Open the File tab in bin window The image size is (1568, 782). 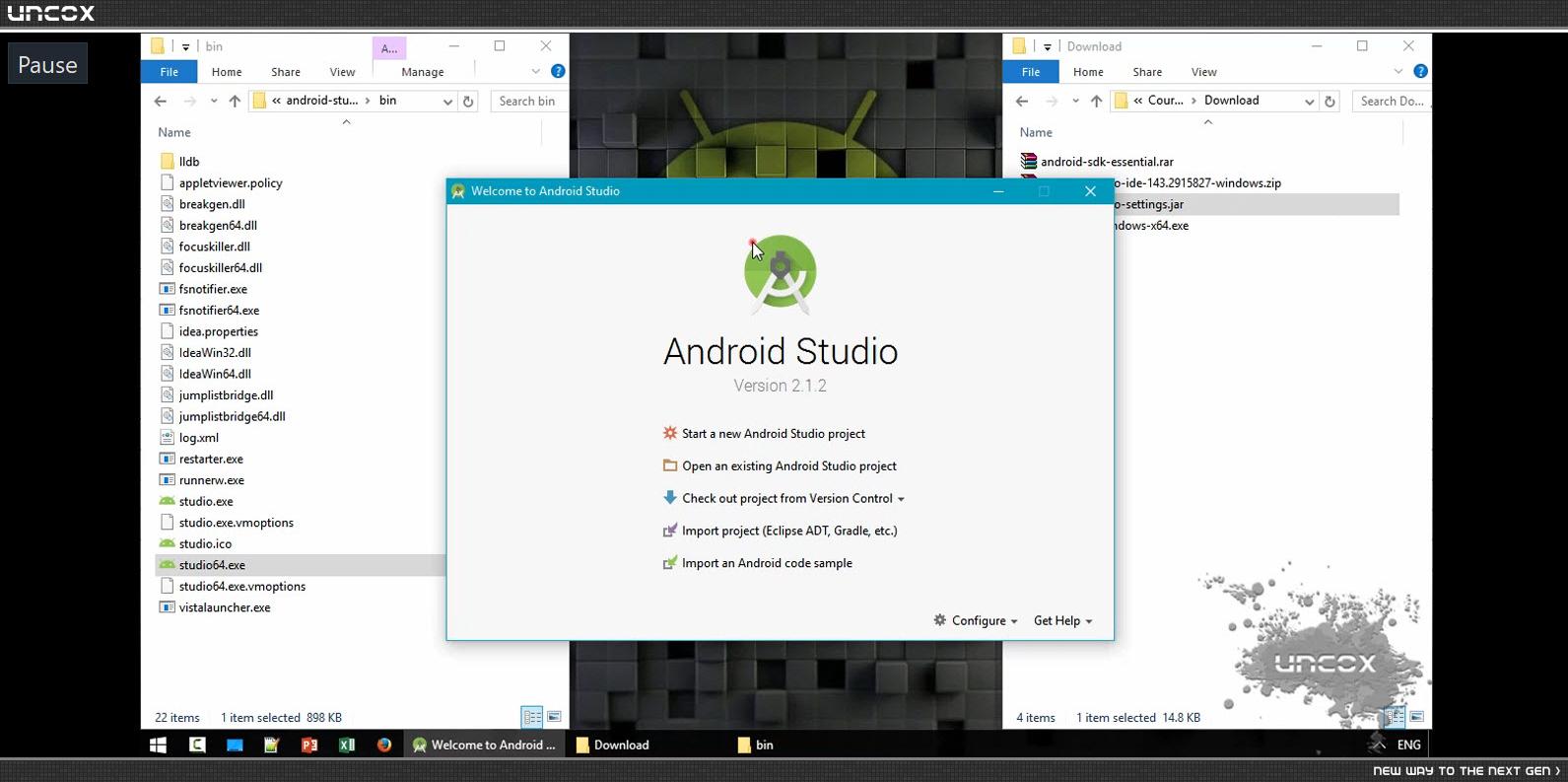tap(170, 71)
